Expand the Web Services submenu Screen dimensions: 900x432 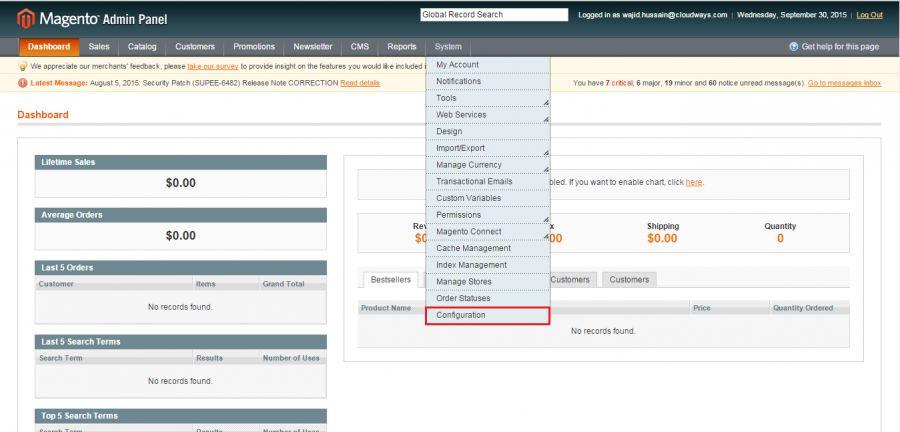[x=488, y=115]
